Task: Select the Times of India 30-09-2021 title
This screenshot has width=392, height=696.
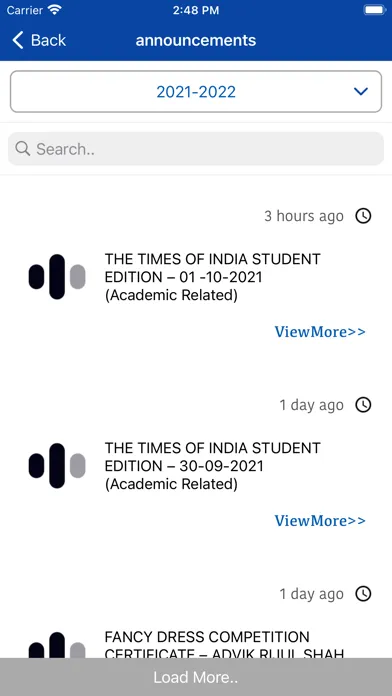Action: [212, 466]
